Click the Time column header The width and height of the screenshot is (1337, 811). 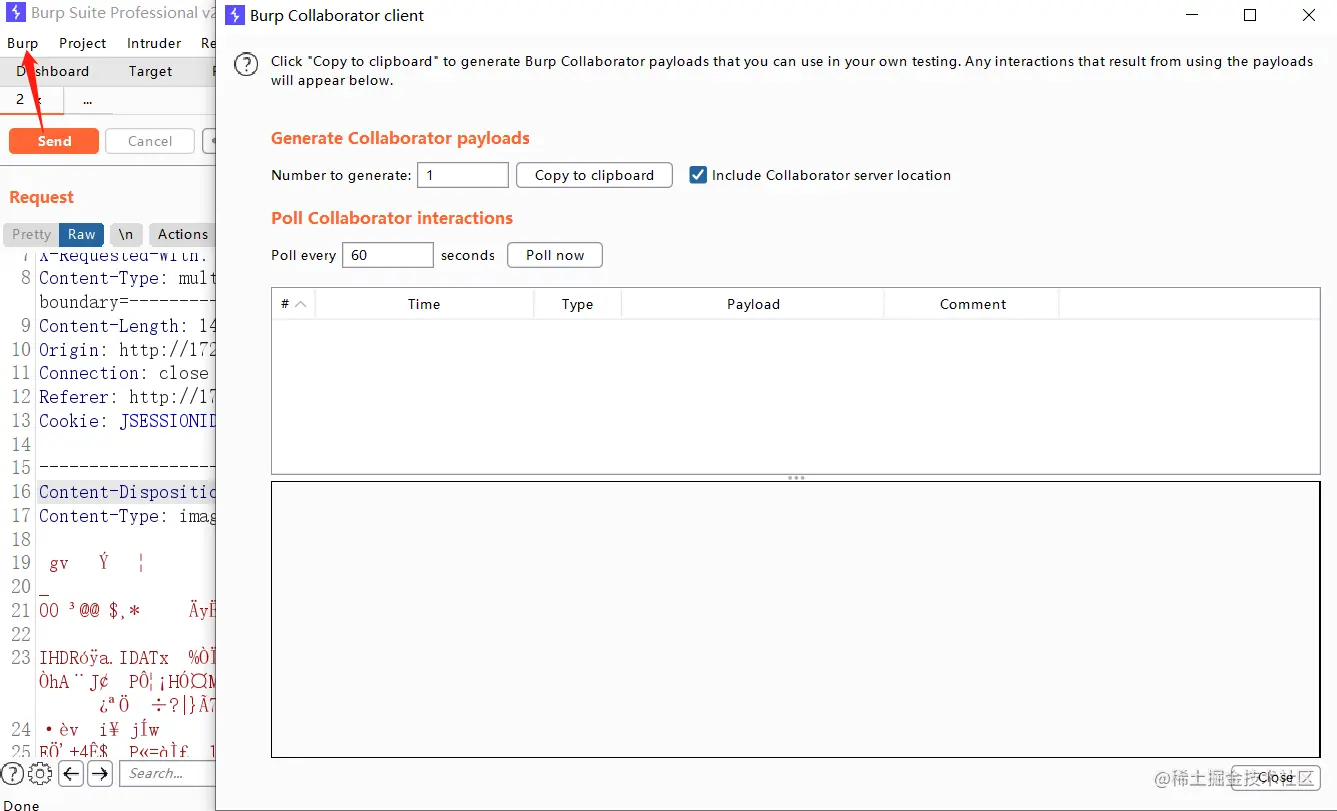pyautogui.click(x=424, y=304)
